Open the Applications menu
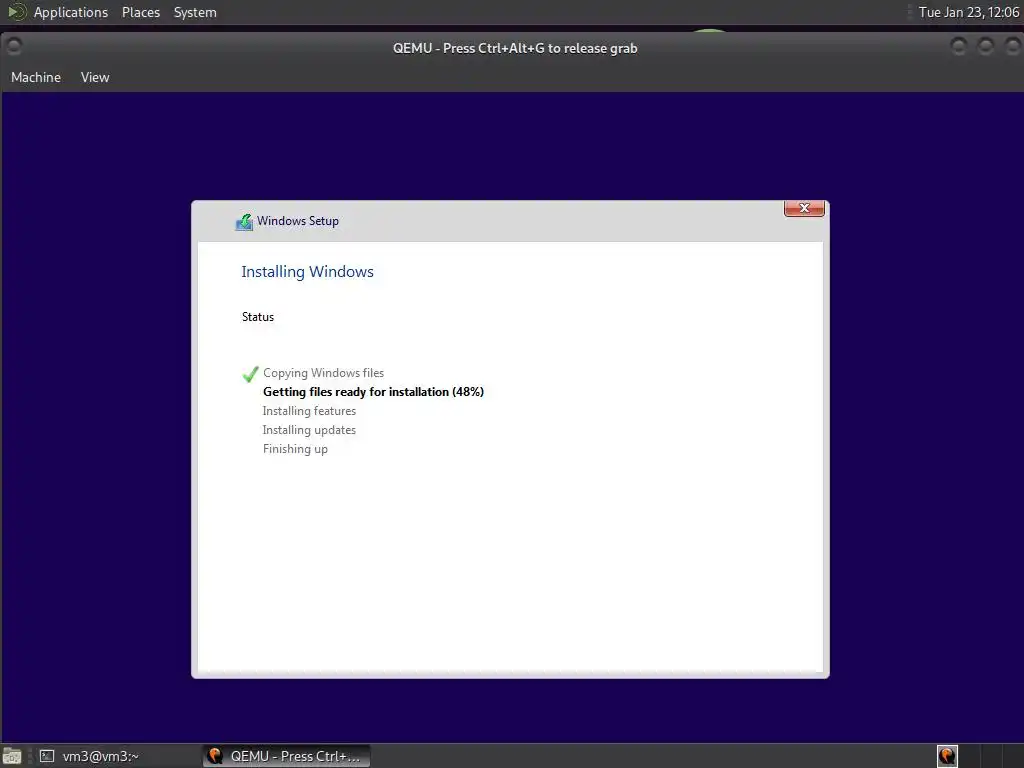 [71, 12]
